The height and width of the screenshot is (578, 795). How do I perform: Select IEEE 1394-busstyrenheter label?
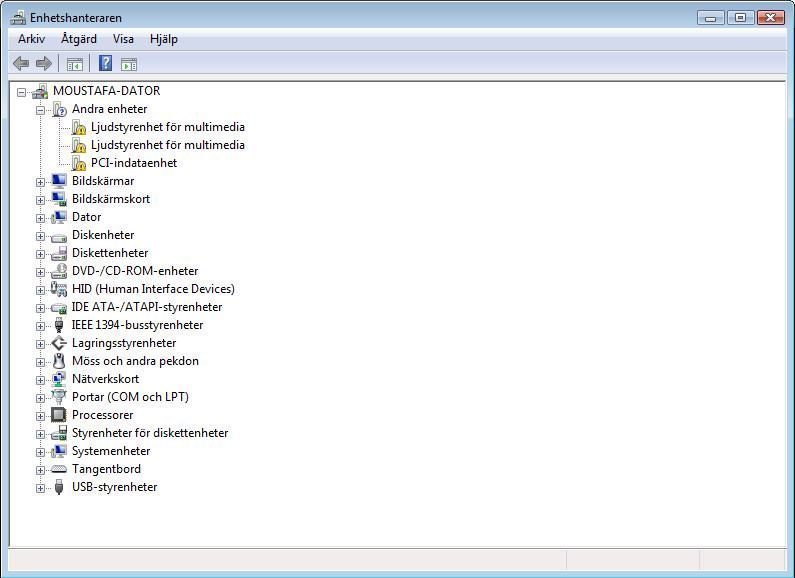(x=137, y=325)
